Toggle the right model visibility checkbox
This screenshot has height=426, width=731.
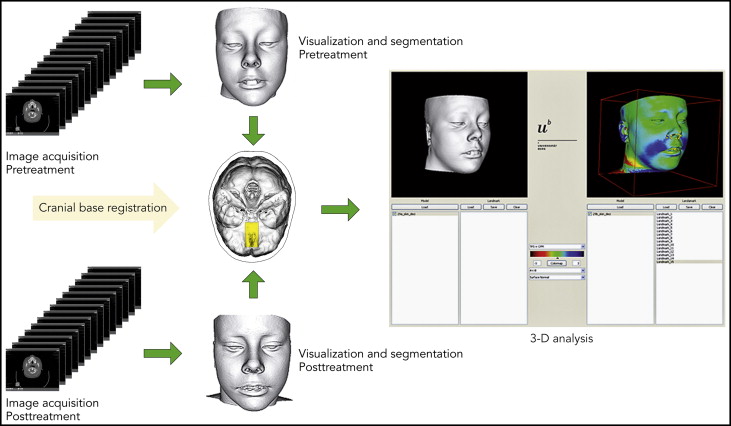(x=588, y=215)
